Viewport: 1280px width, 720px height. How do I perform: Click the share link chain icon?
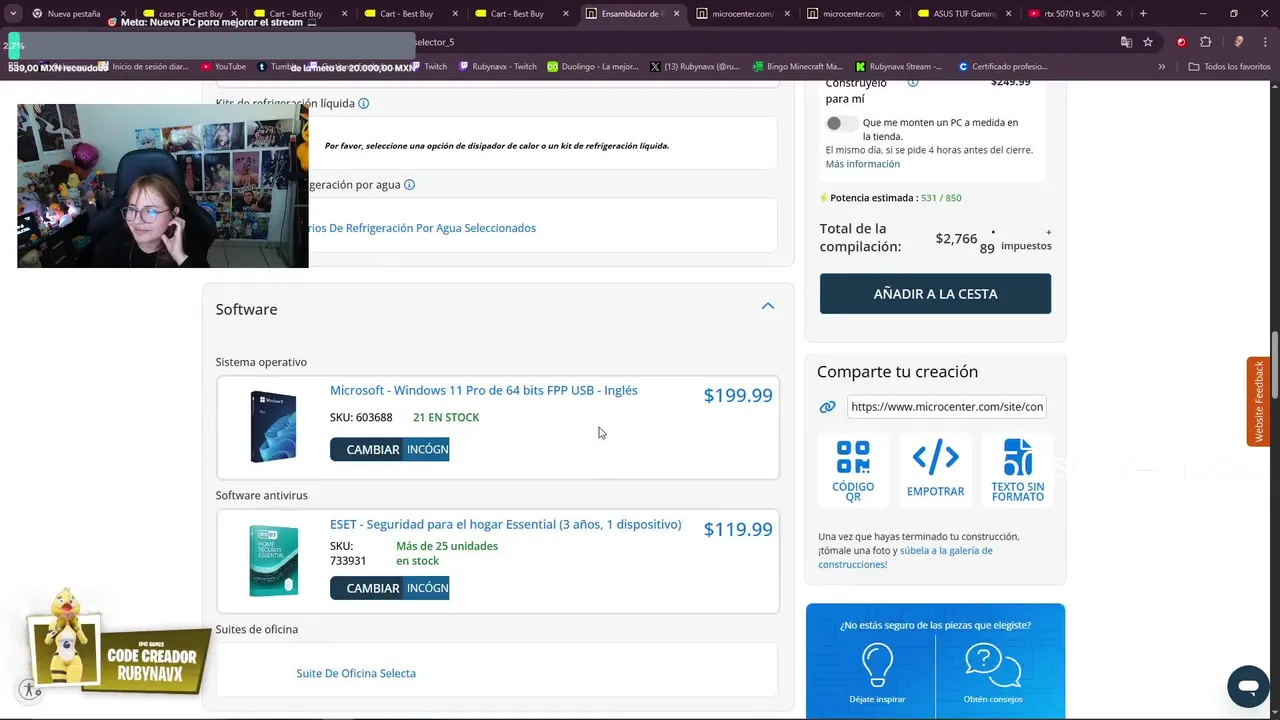point(827,407)
